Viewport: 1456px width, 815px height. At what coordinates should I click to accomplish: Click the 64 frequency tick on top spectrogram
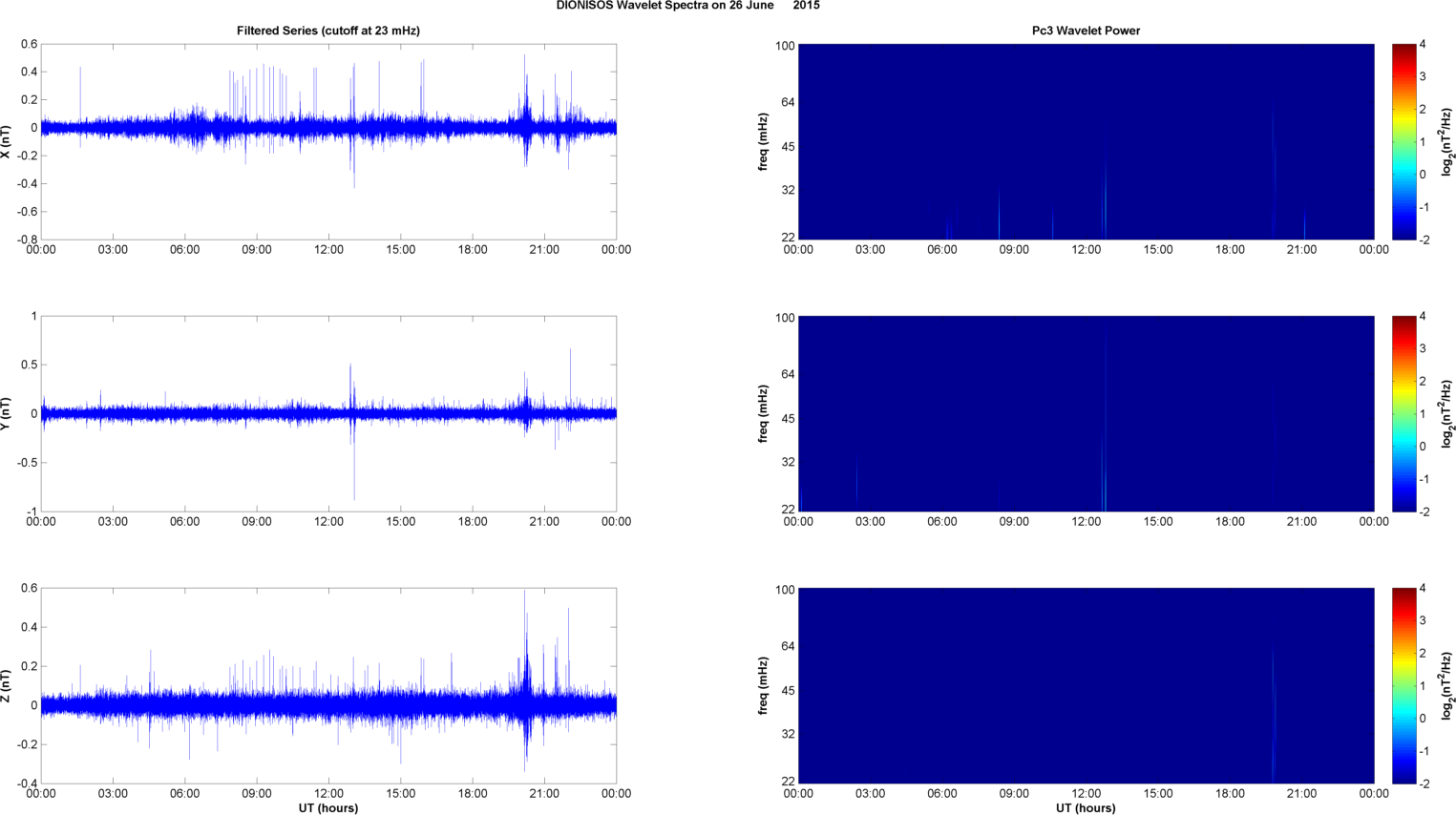787,102
